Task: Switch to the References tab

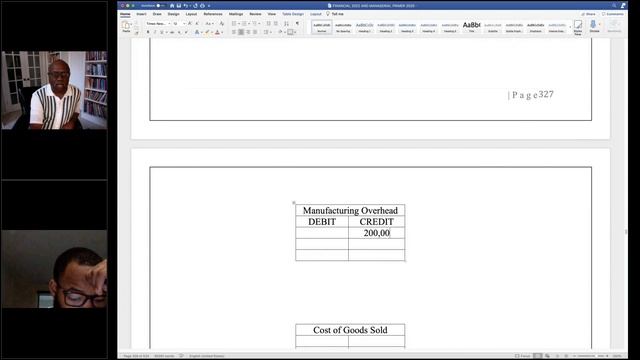Action: (213, 14)
